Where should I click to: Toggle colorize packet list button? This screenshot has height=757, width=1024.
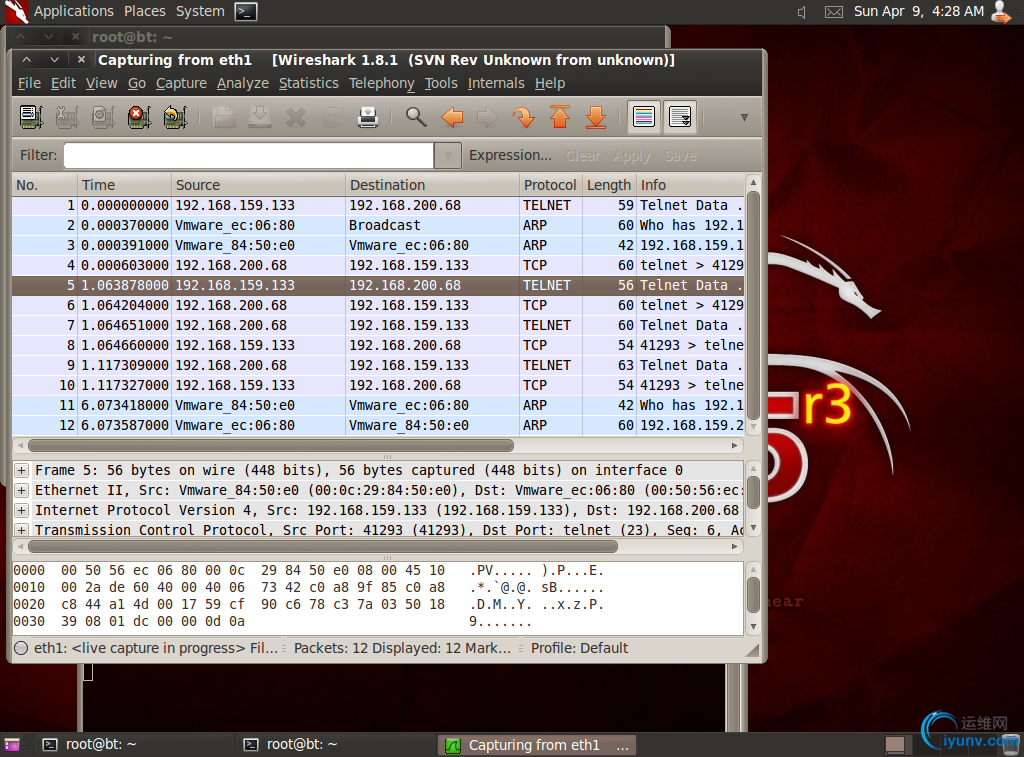pos(644,118)
